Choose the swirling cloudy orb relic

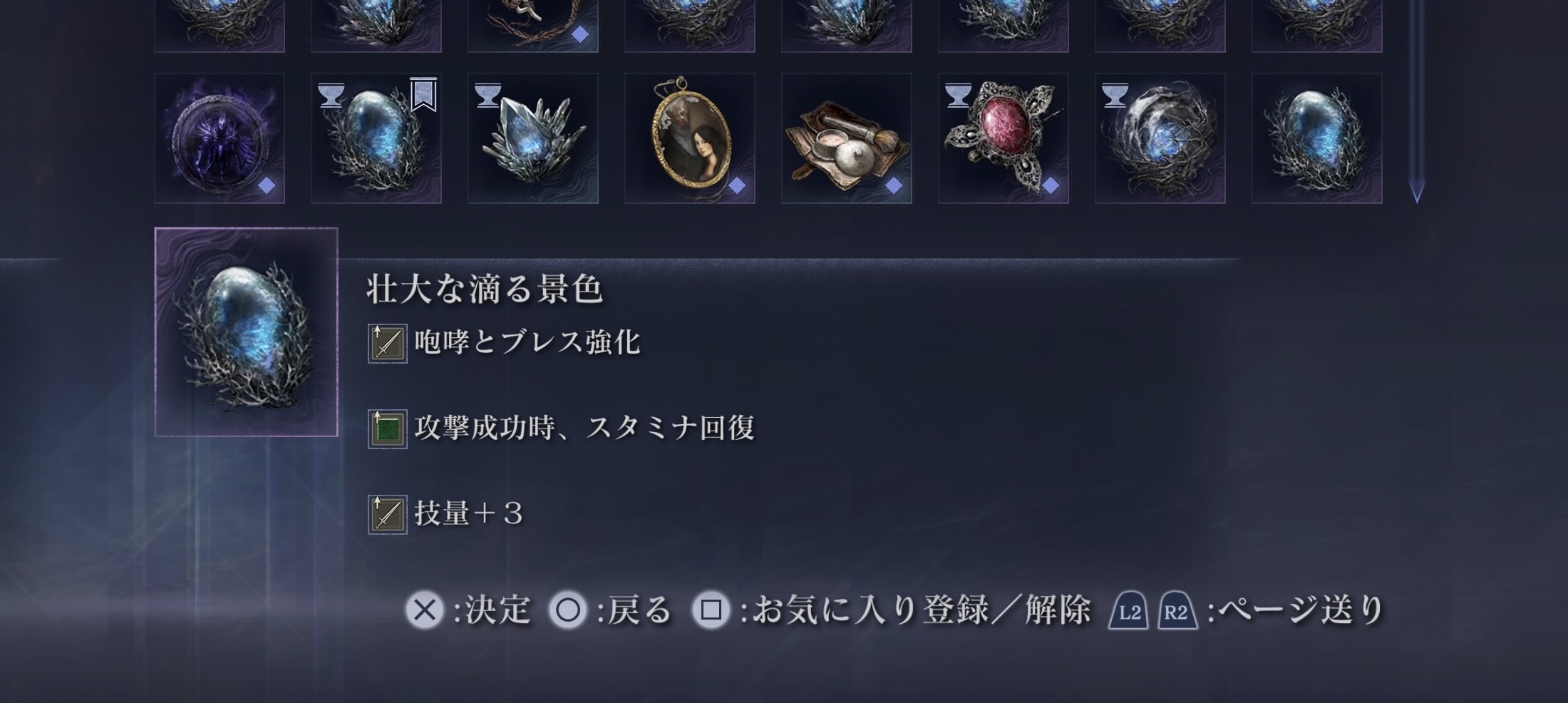(x=1160, y=138)
